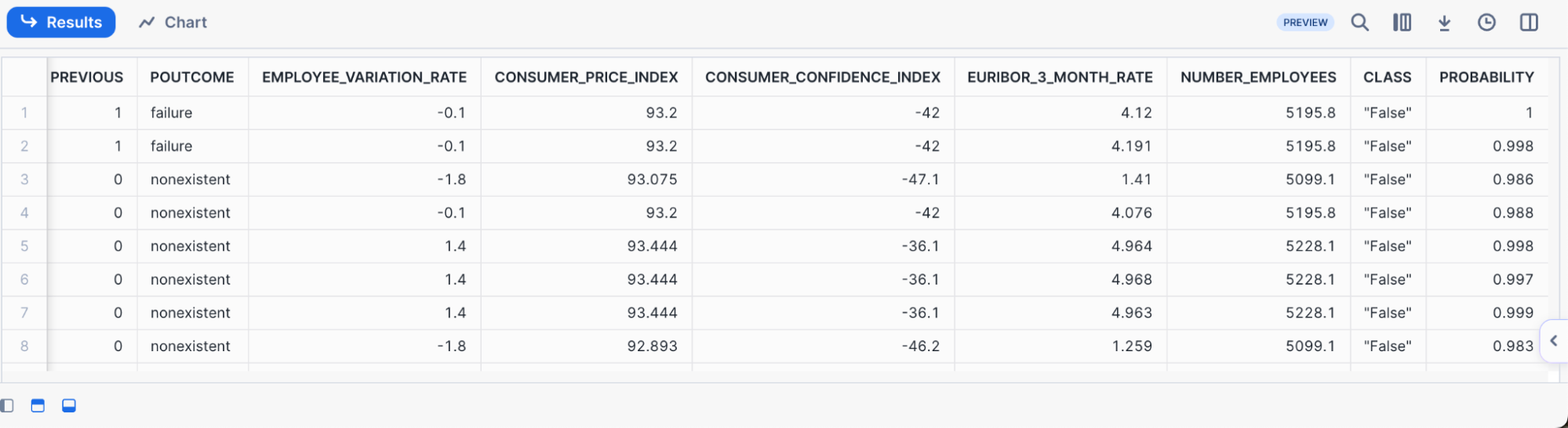Screen dimensions: 1568x428
Task: Click the POUTCOME column header
Action: tap(192, 77)
